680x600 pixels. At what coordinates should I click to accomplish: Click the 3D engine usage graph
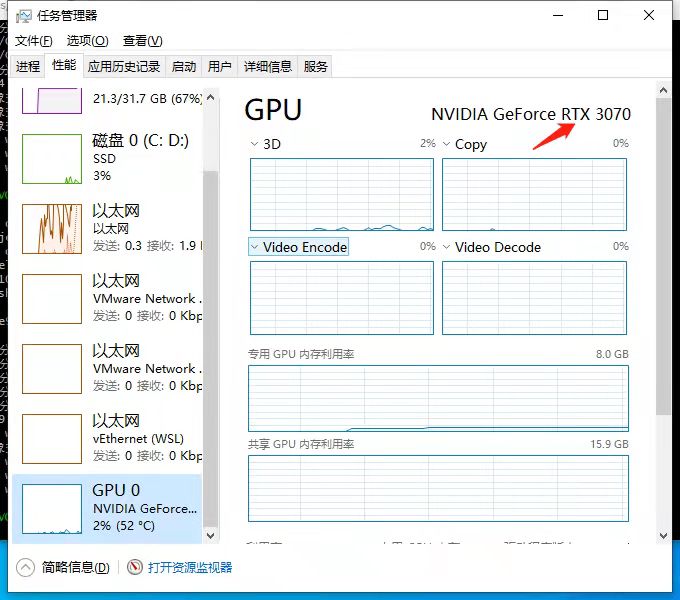[342, 195]
